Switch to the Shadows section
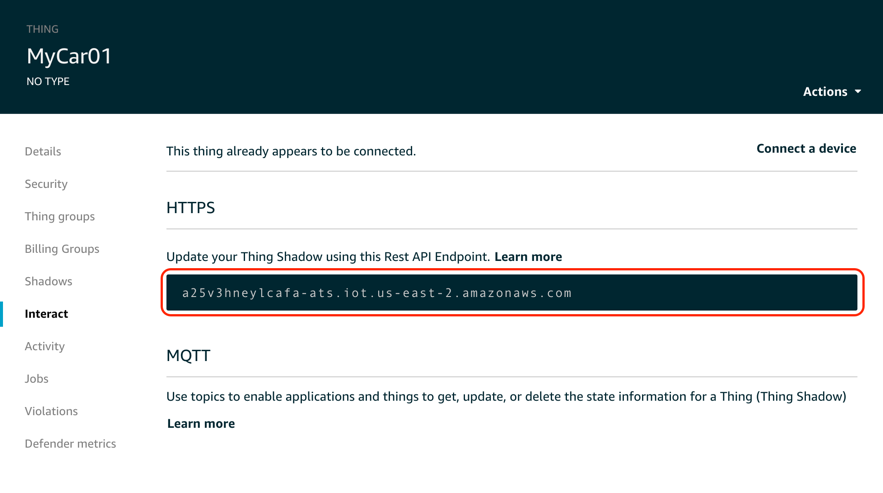 [48, 281]
